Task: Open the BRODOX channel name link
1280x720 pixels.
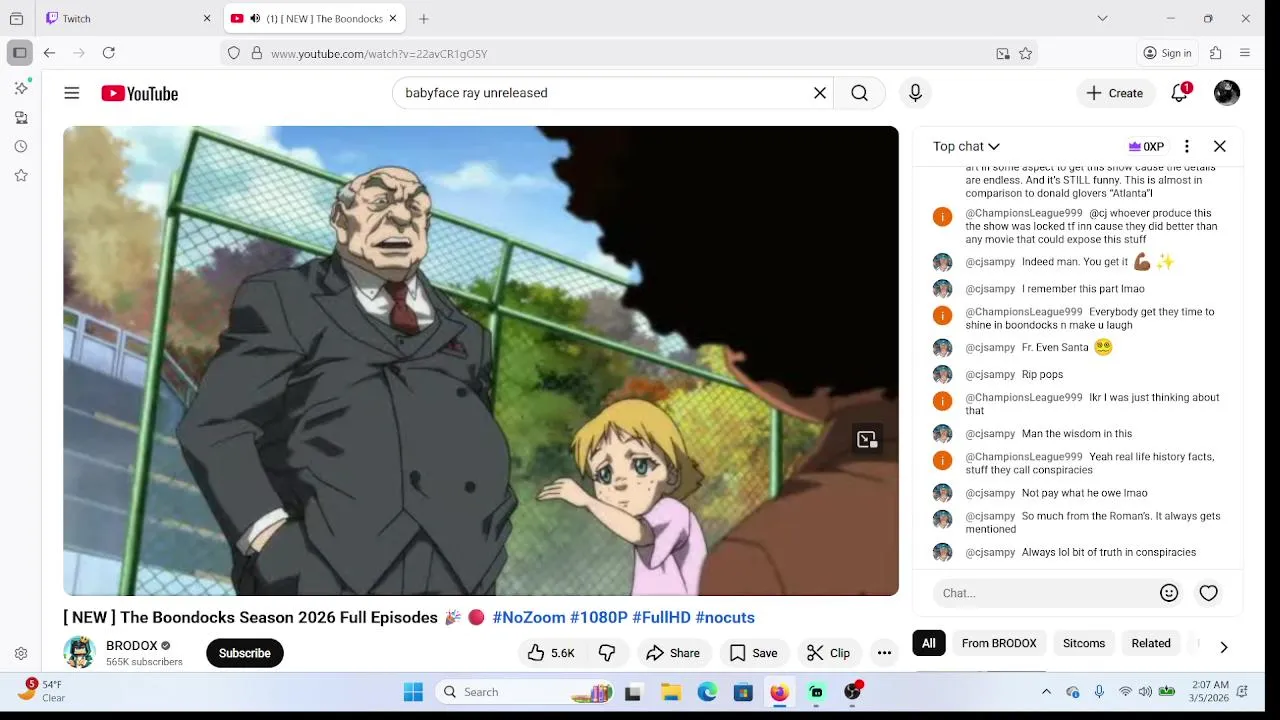Action: point(132,646)
